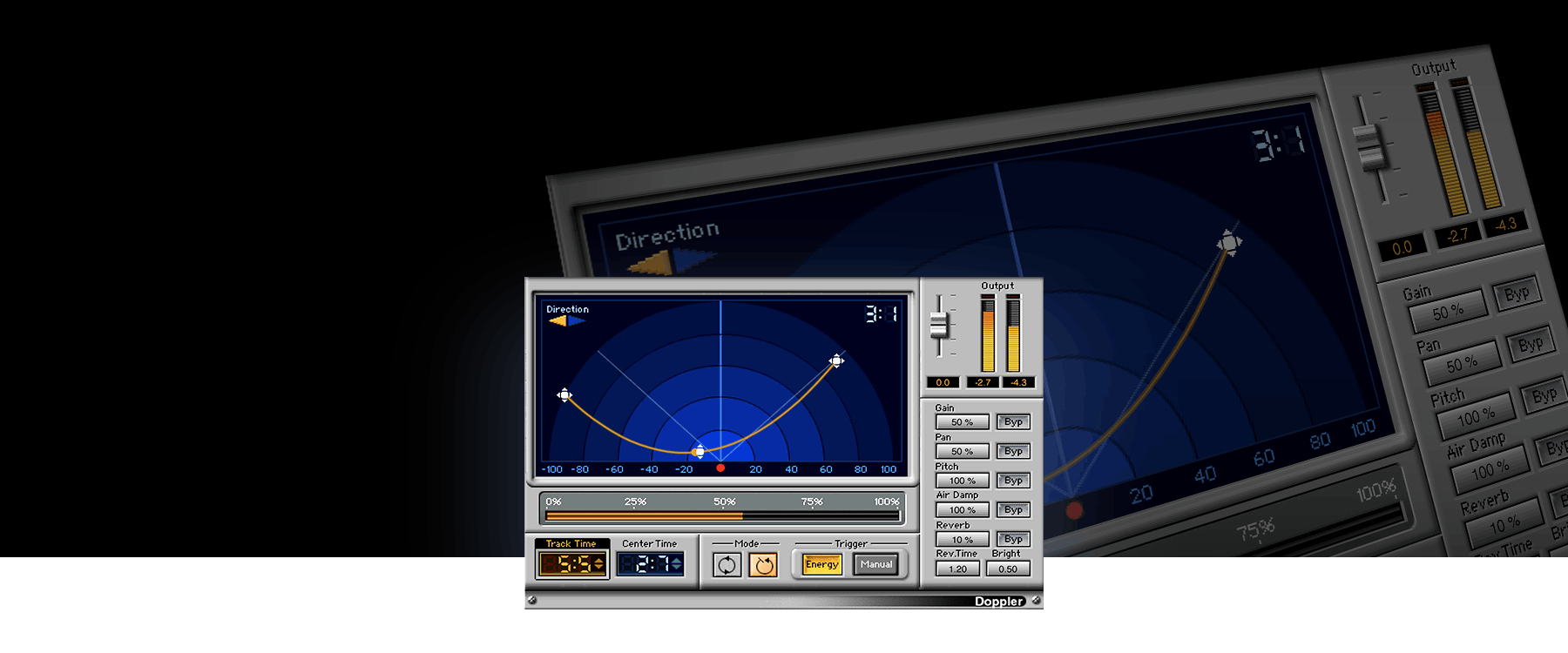Toggle the Pitch Byp button
The height and width of the screenshot is (653, 1568).
(x=1013, y=481)
